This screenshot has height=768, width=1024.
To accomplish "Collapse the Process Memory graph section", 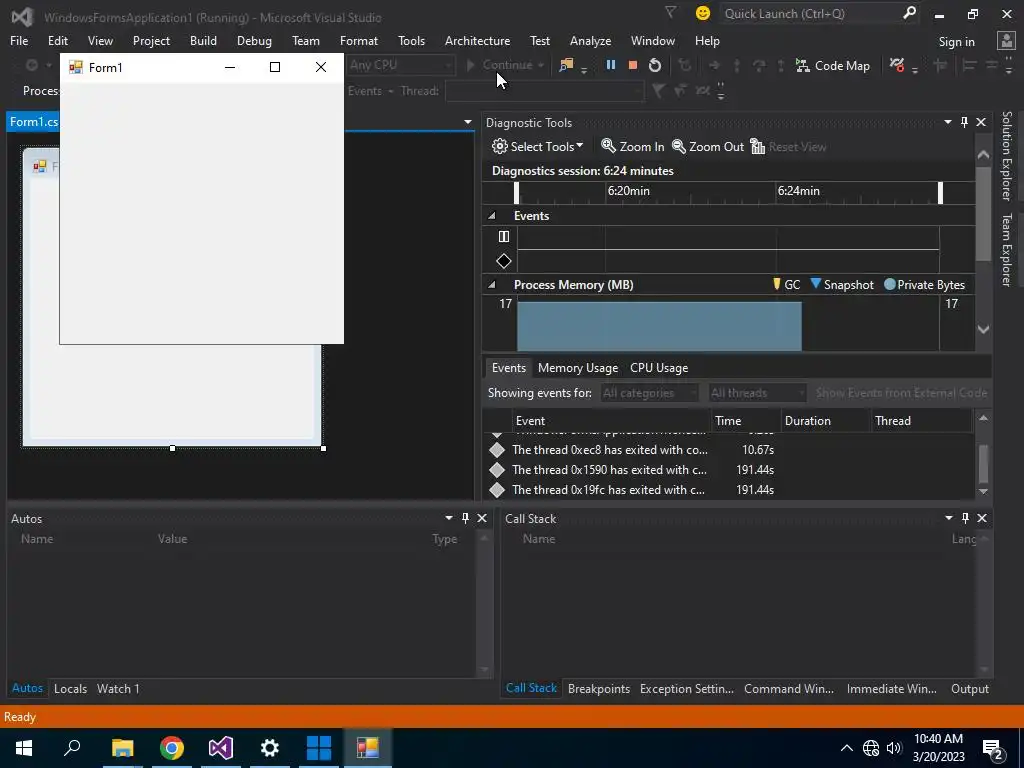I will click(x=492, y=285).
